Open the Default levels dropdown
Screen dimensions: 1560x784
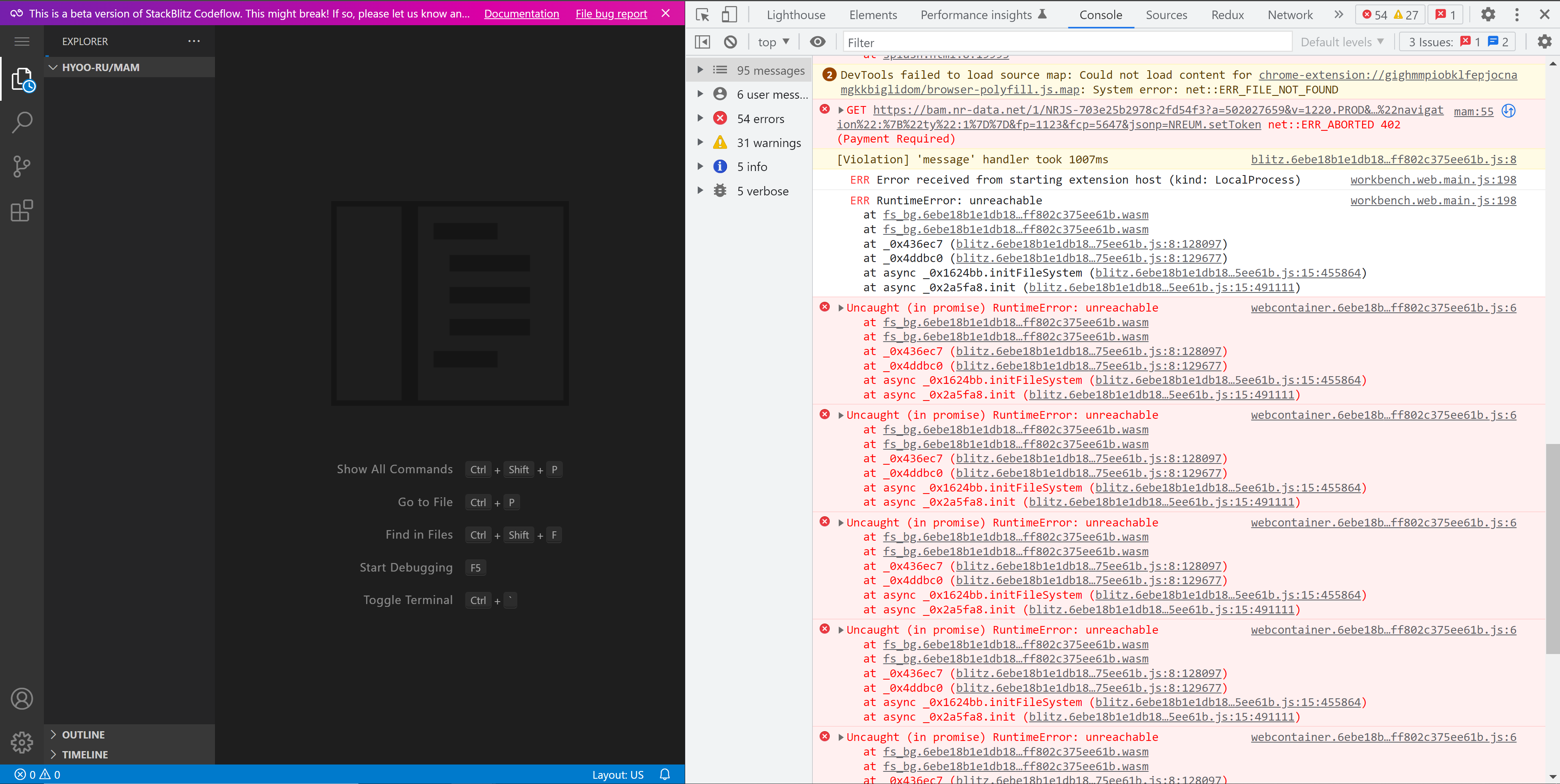[1341, 42]
